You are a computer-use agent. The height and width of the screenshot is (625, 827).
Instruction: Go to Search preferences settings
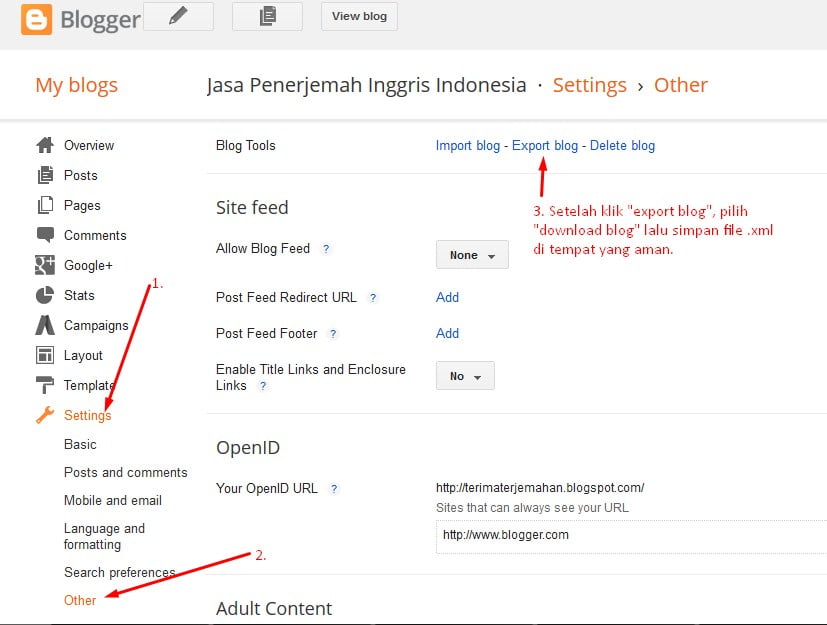pyautogui.click(x=119, y=572)
